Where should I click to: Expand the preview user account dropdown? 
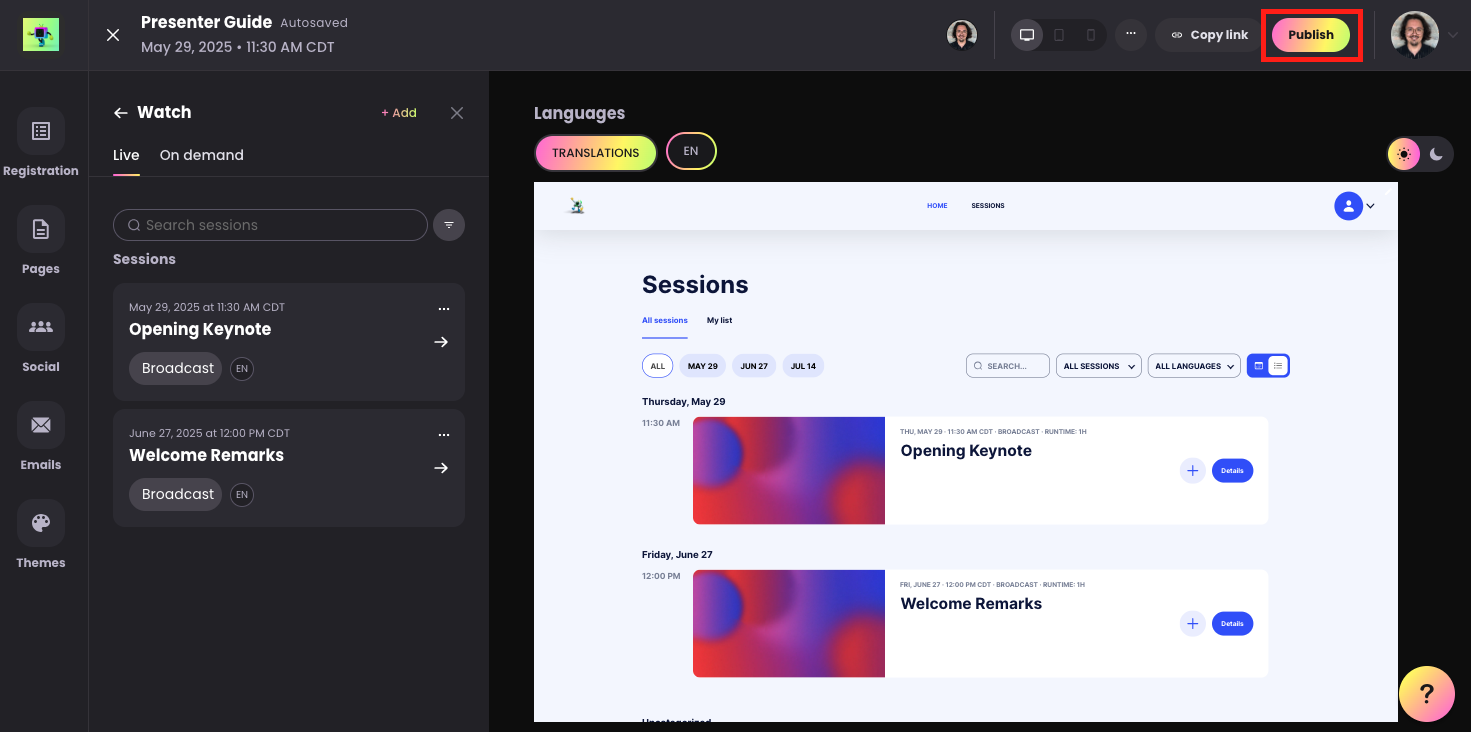(1355, 206)
